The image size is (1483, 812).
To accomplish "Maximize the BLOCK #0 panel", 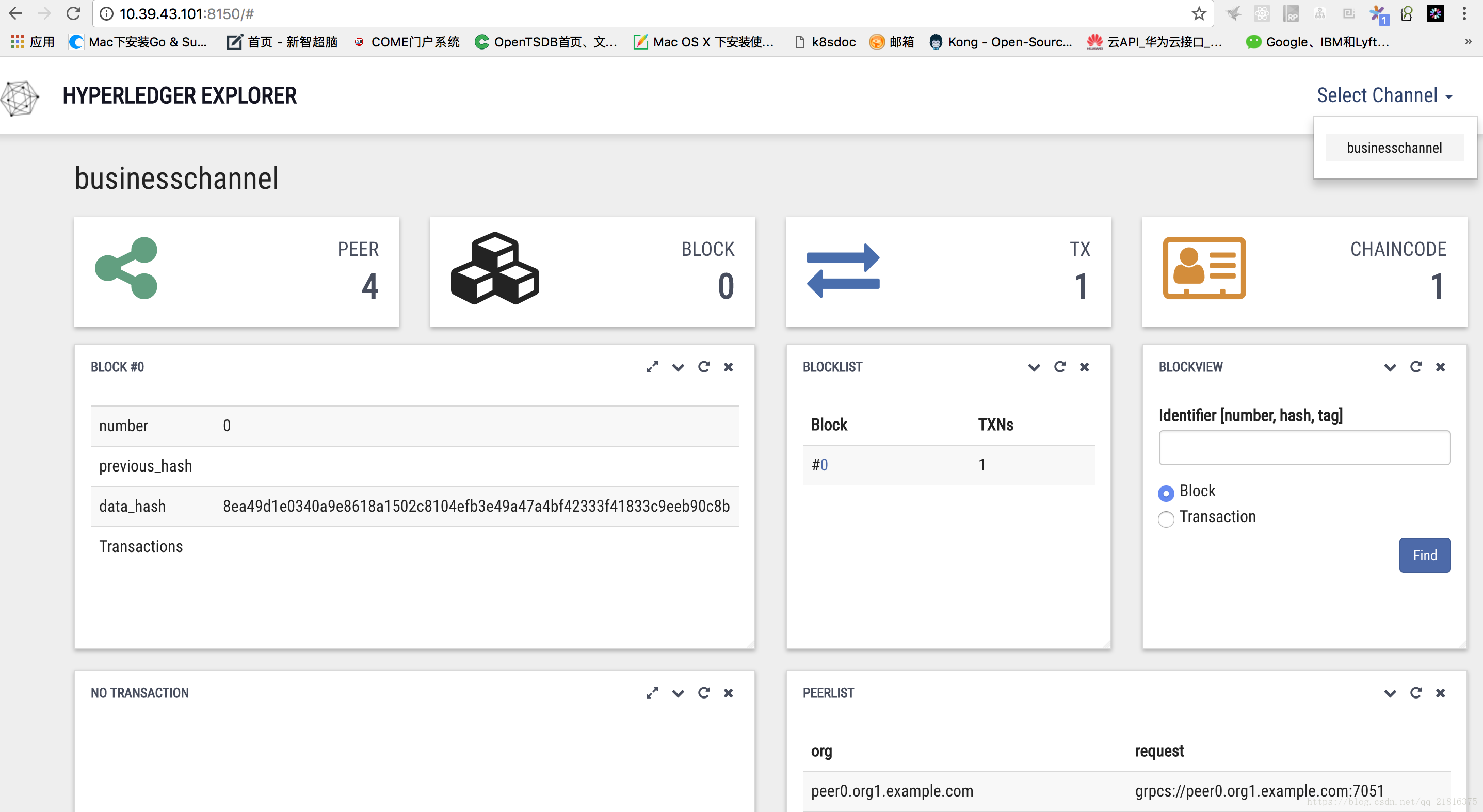I will coord(652,367).
